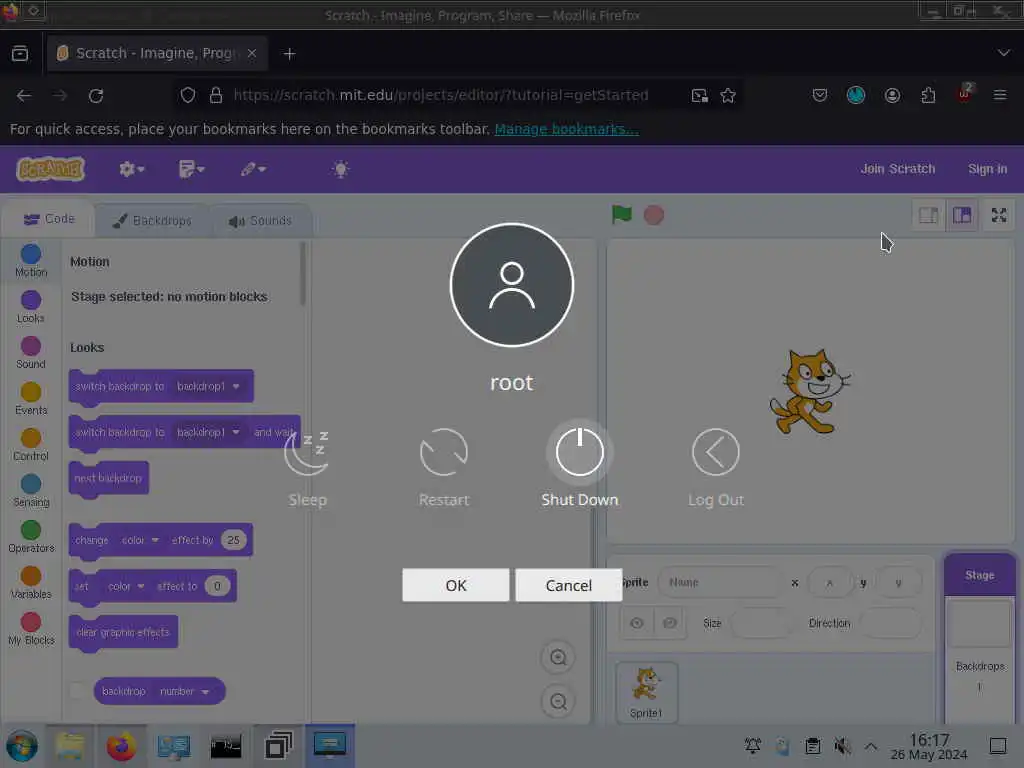Click the clear graphic effects block
This screenshot has width=1024, height=768.
[x=123, y=632]
